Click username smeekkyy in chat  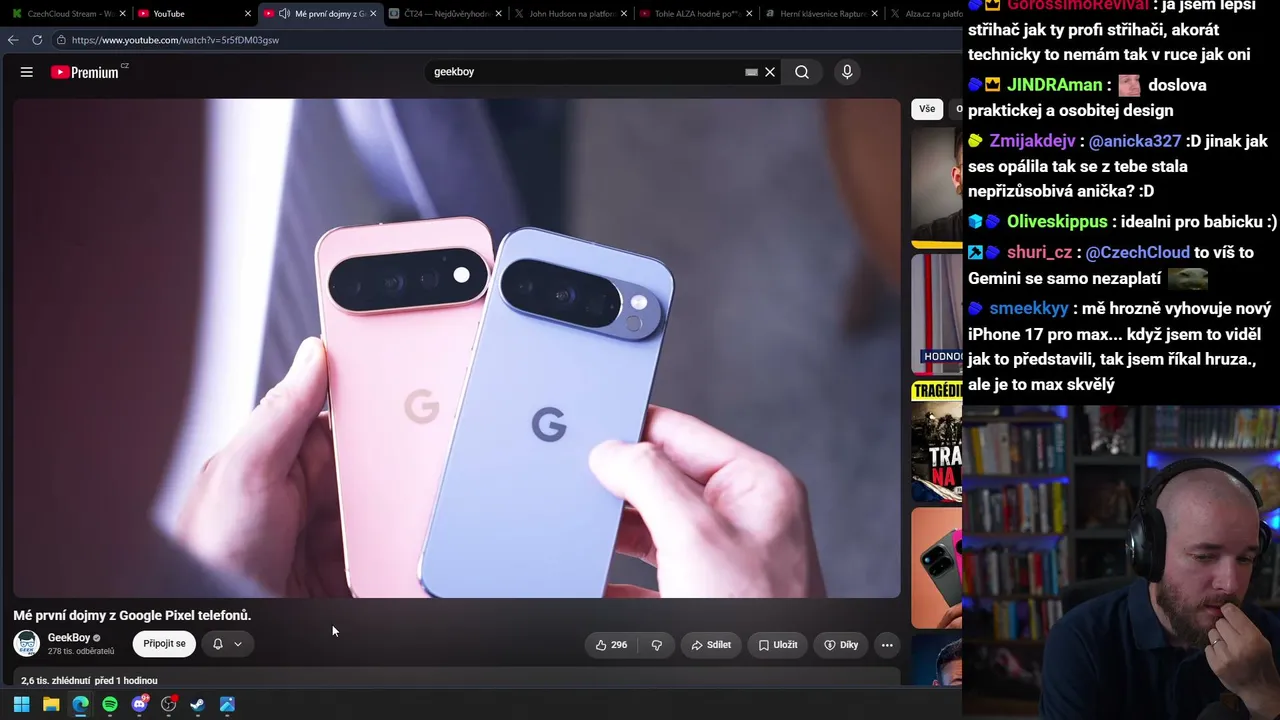[x=1029, y=309]
